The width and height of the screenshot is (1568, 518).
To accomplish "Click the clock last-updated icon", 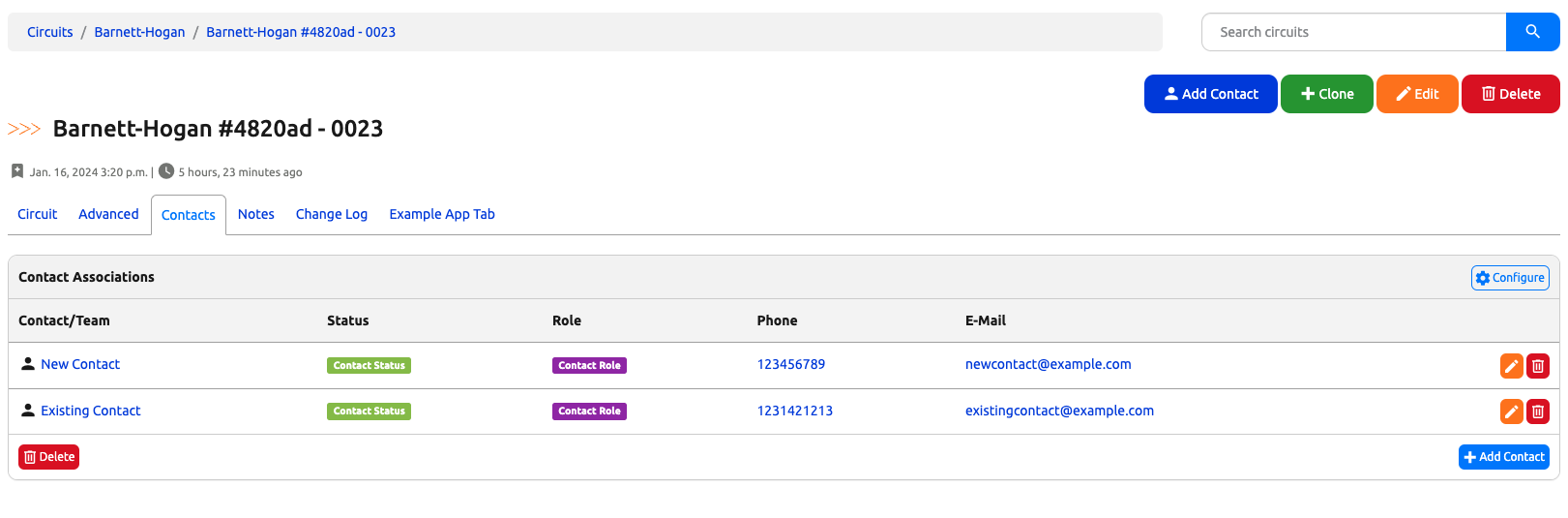I will tap(166, 171).
